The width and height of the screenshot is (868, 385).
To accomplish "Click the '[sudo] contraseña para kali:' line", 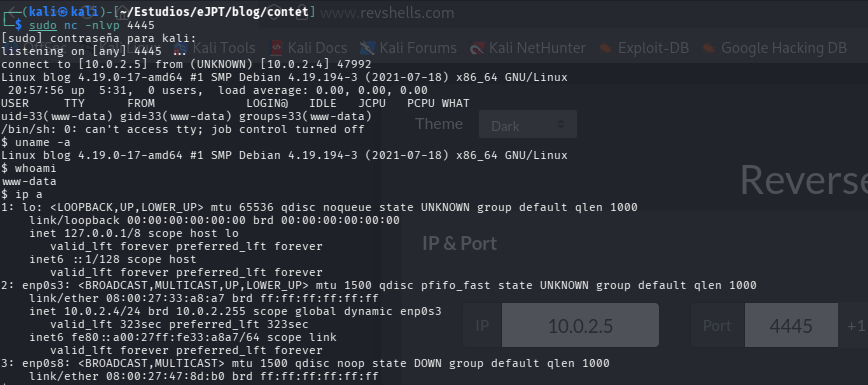I will click(x=99, y=38).
